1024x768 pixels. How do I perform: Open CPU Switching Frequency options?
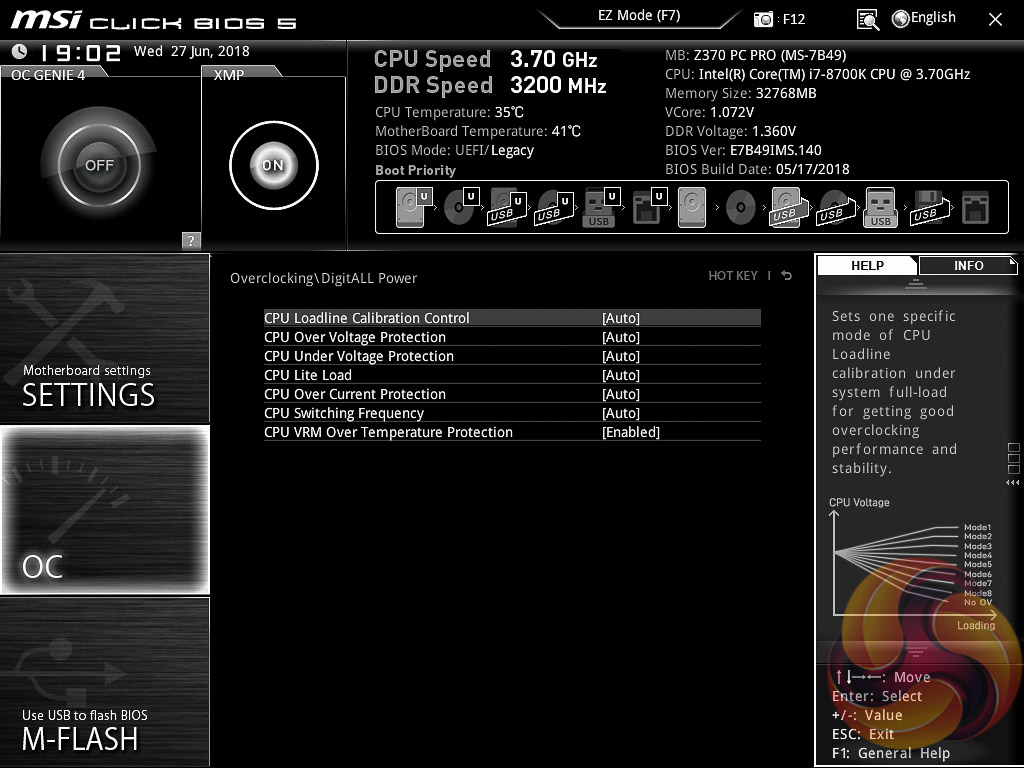(x=512, y=413)
